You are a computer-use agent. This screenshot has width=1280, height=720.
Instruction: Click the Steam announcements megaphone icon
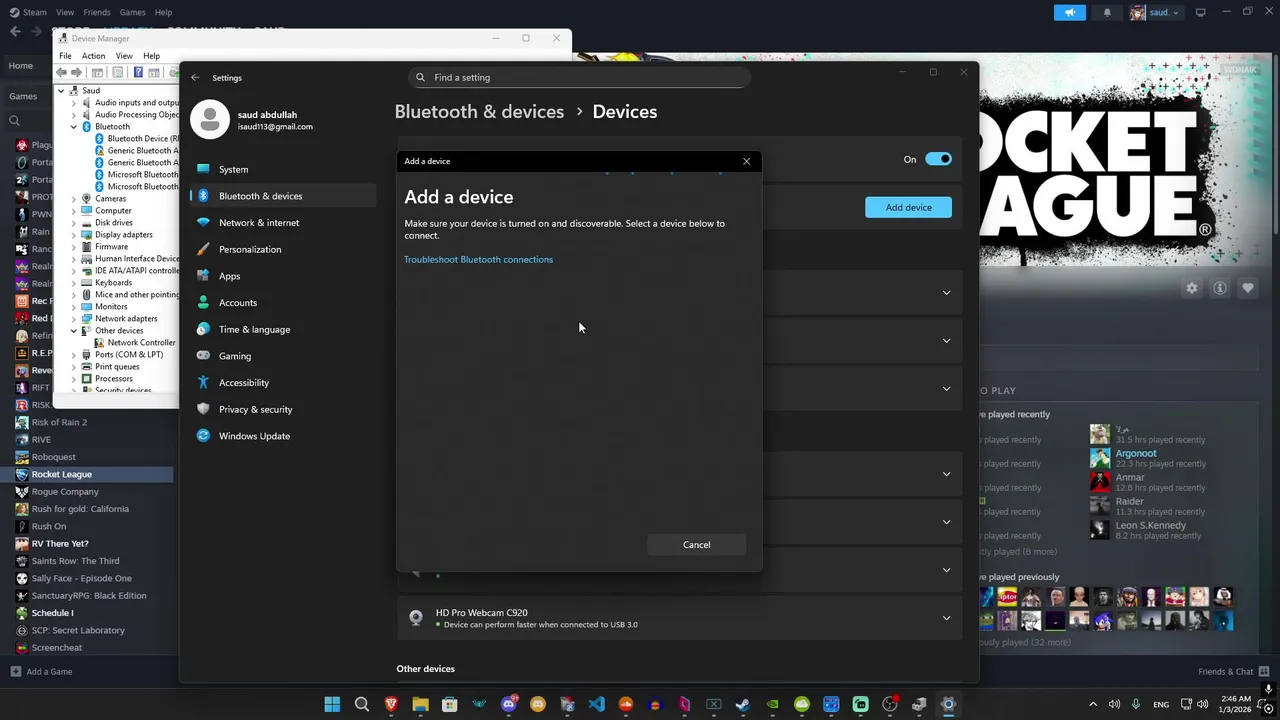1069,12
